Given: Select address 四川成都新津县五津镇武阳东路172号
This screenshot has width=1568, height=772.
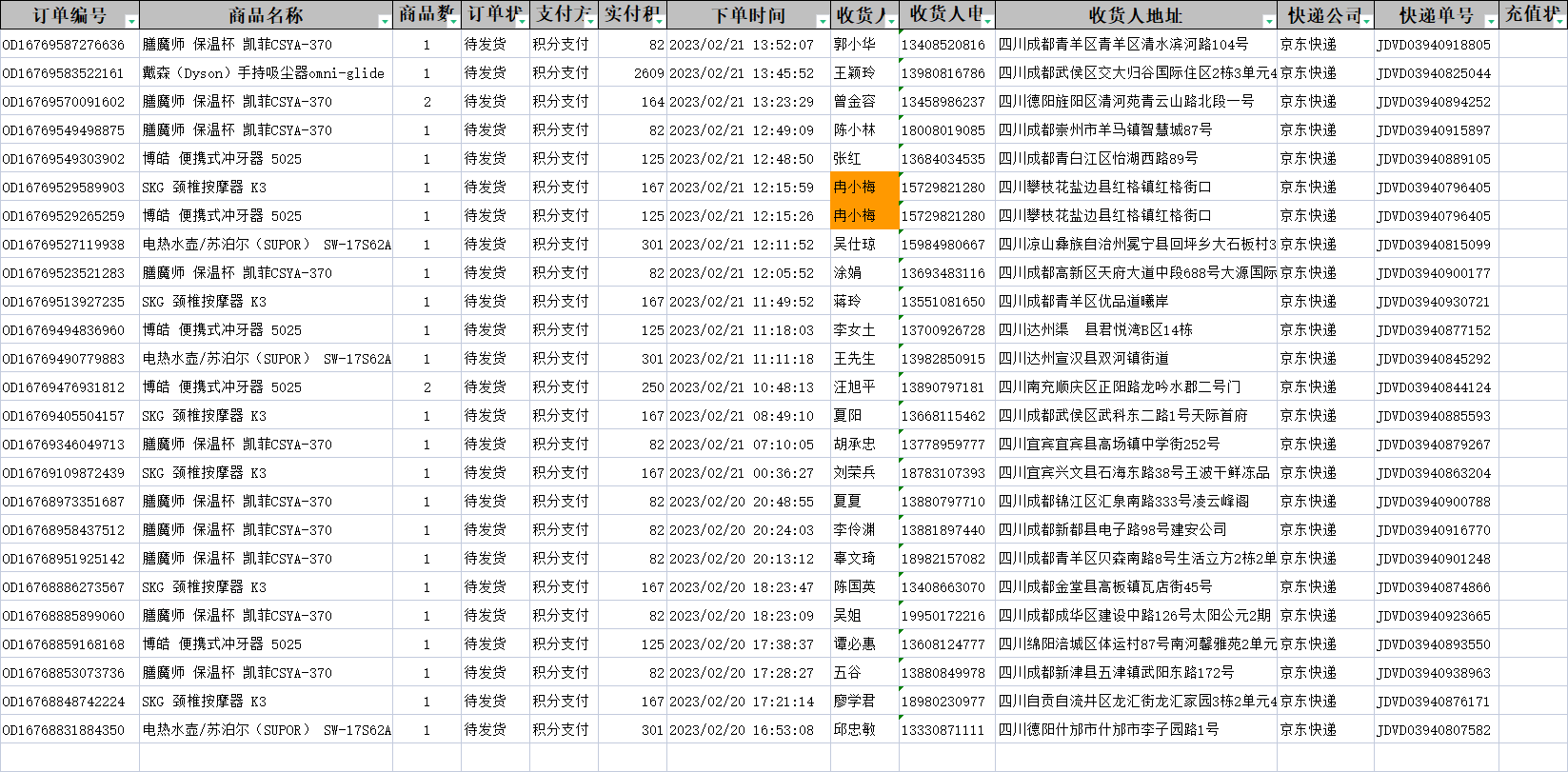Looking at the screenshot, I should coord(1136,673).
